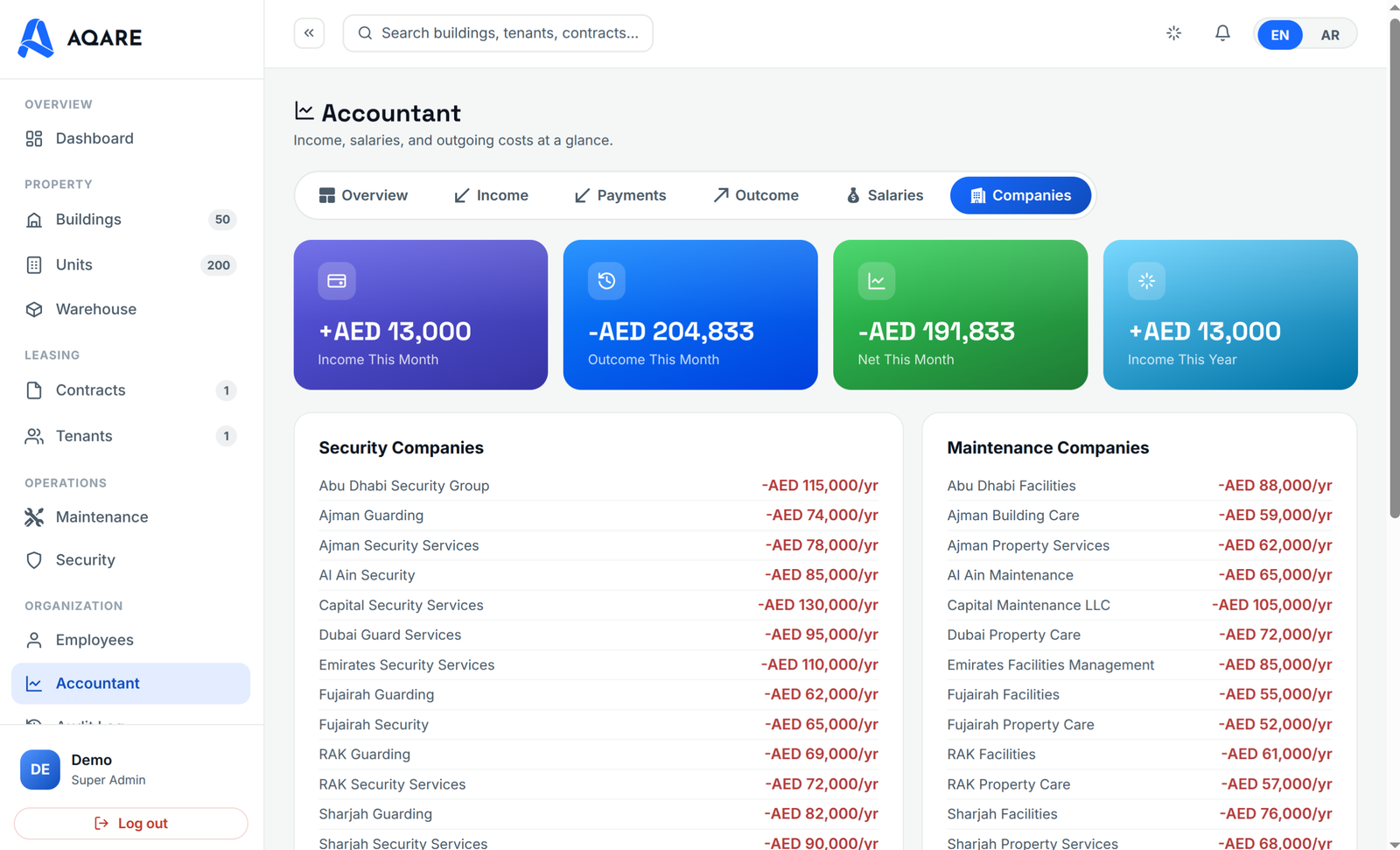
Task: Click the Units icon in sidebar
Action: point(34,265)
